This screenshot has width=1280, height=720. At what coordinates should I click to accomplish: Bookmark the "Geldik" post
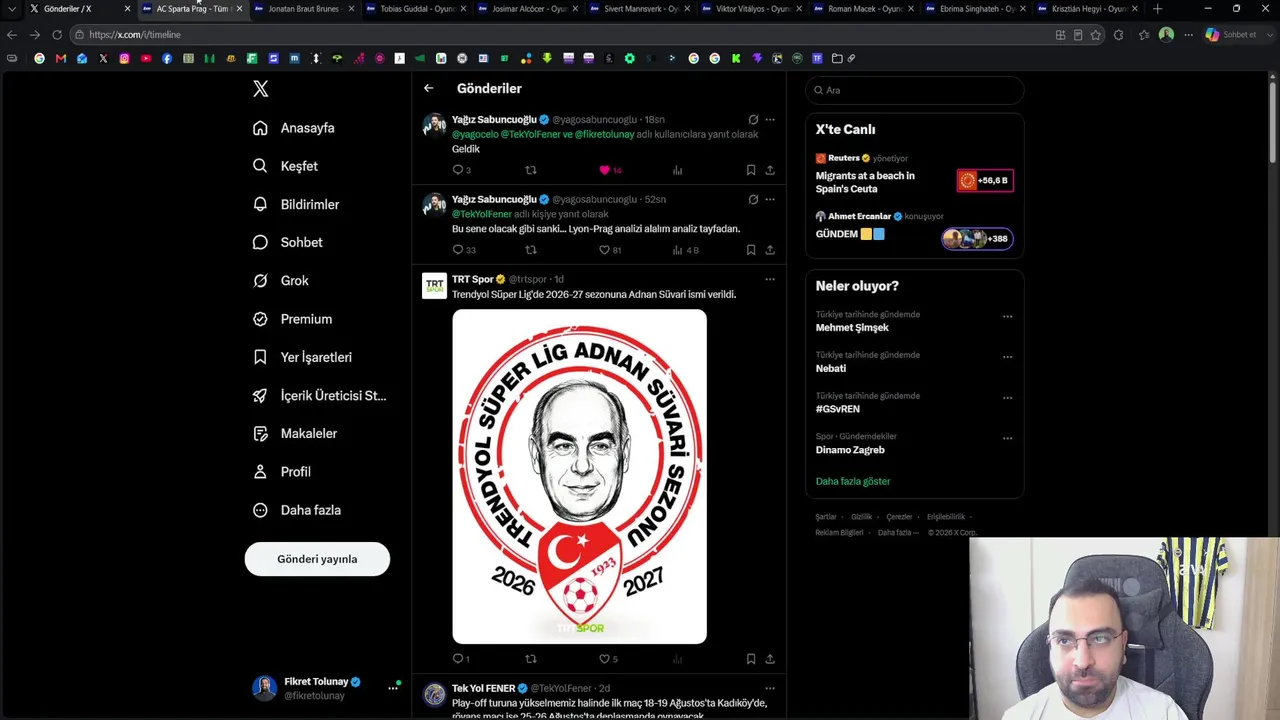point(751,170)
